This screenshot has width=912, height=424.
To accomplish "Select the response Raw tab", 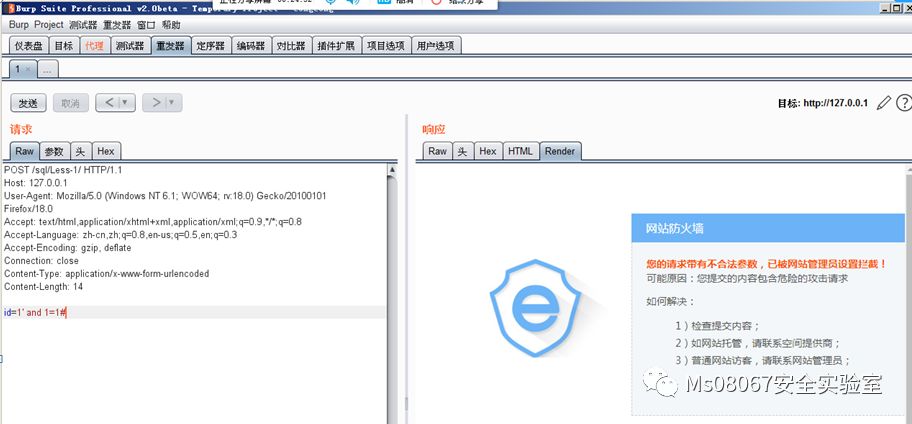I will click(437, 151).
